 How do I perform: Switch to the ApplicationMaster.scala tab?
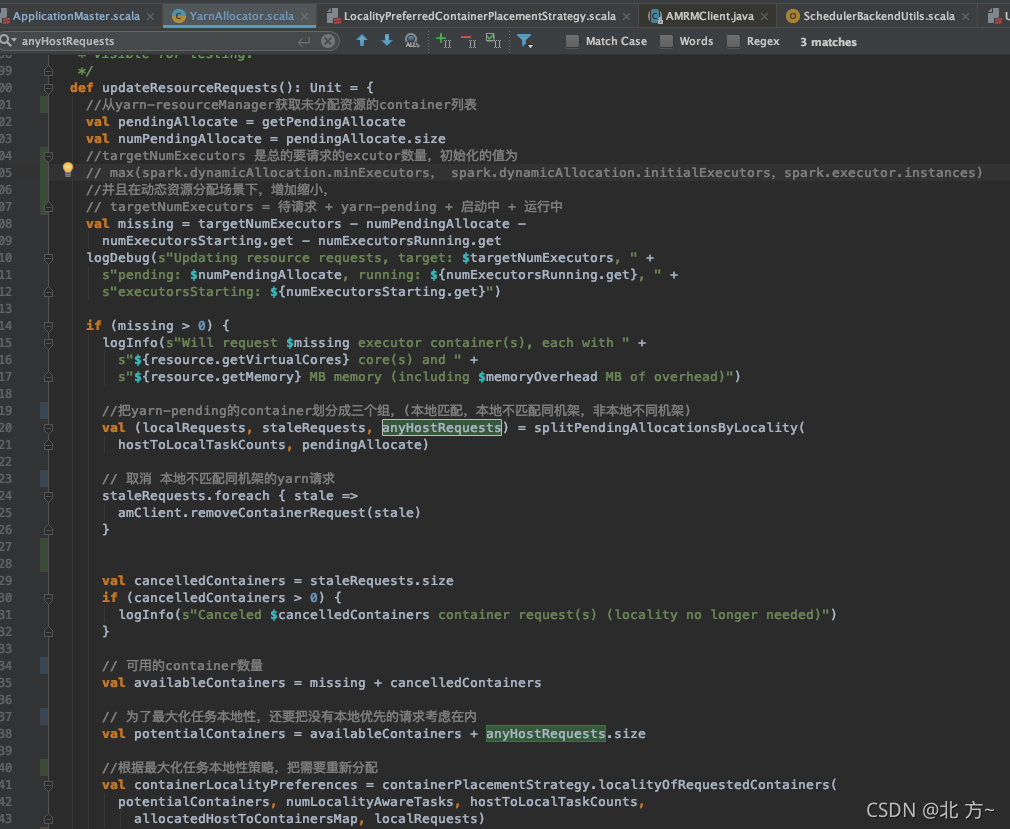click(76, 16)
